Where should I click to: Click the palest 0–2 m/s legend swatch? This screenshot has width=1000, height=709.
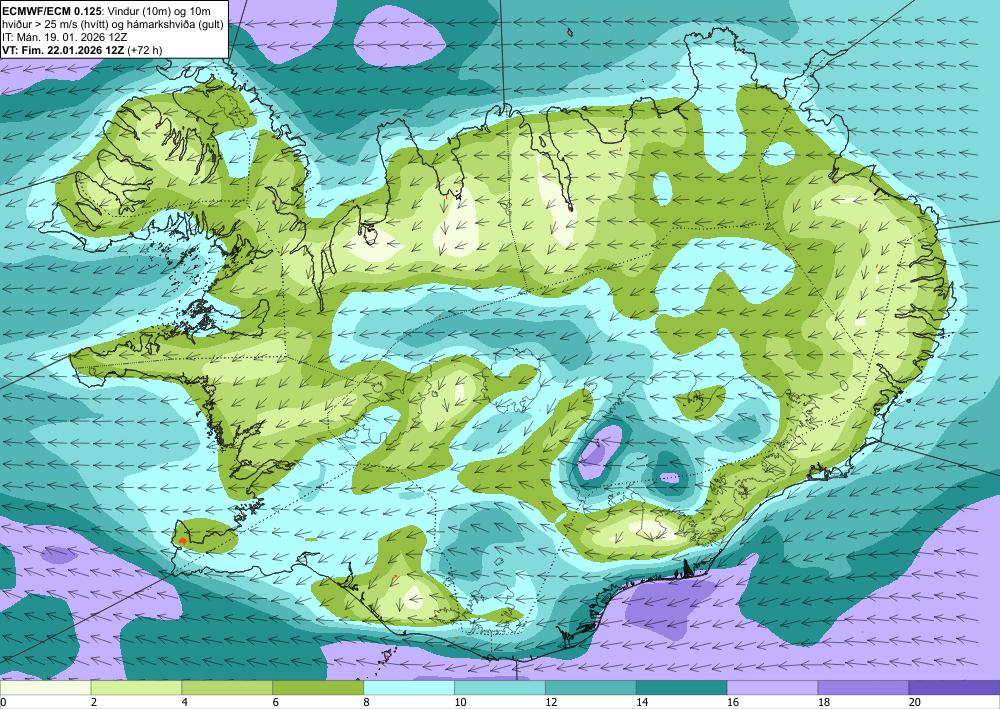(x=45, y=687)
